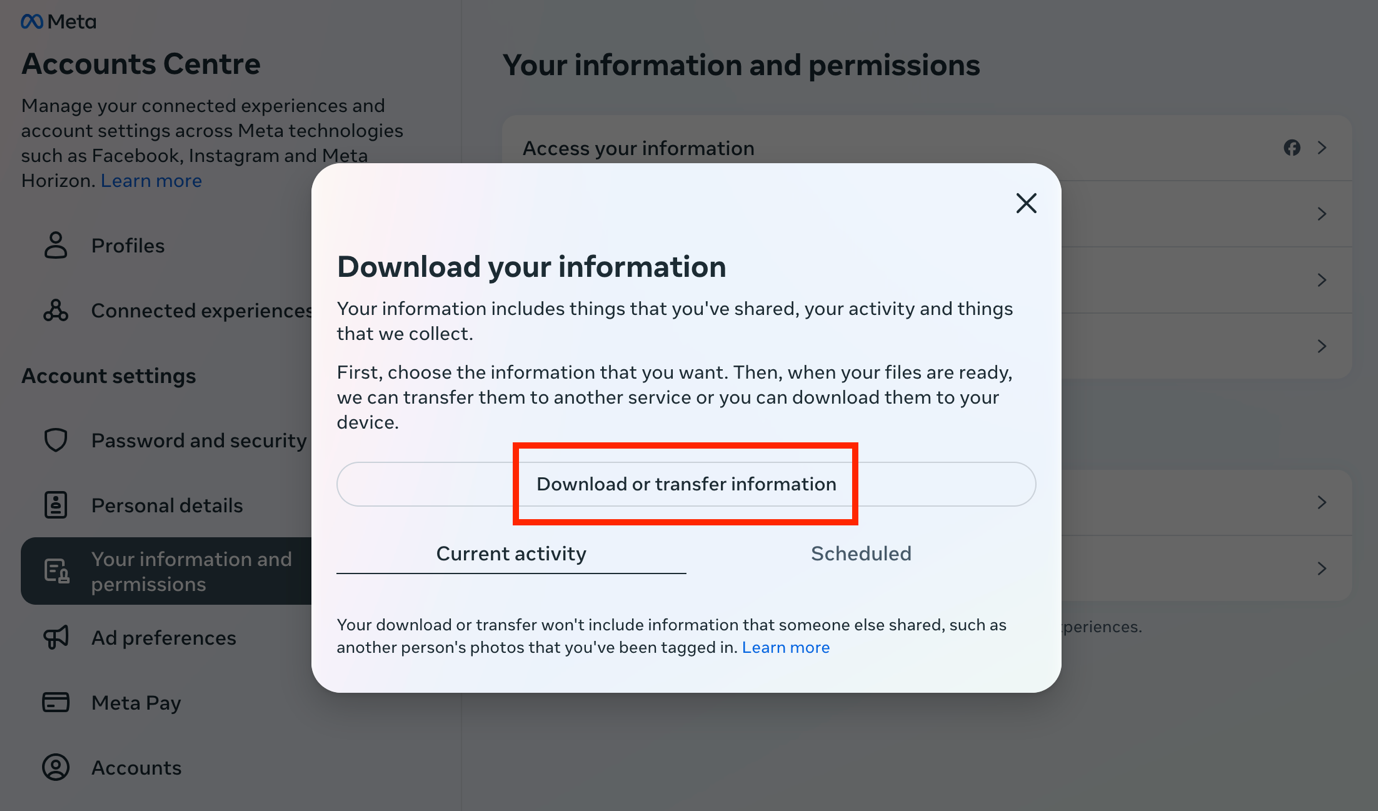The image size is (1378, 811).
Task: Expand the Access your information chevron
Action: (1322, 148)
